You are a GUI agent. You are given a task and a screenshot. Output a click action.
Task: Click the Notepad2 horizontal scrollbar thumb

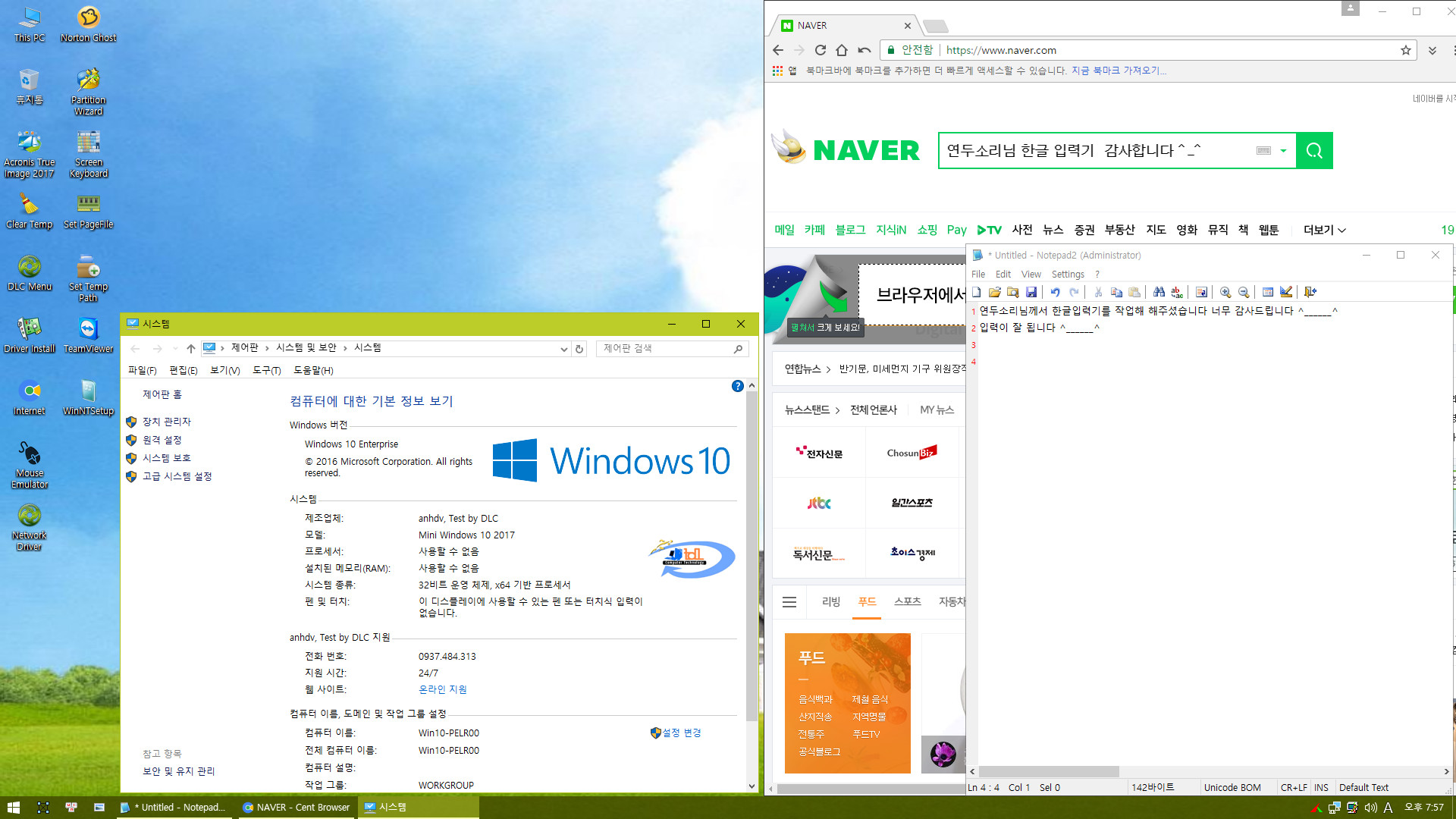(x=1049, y=771)
